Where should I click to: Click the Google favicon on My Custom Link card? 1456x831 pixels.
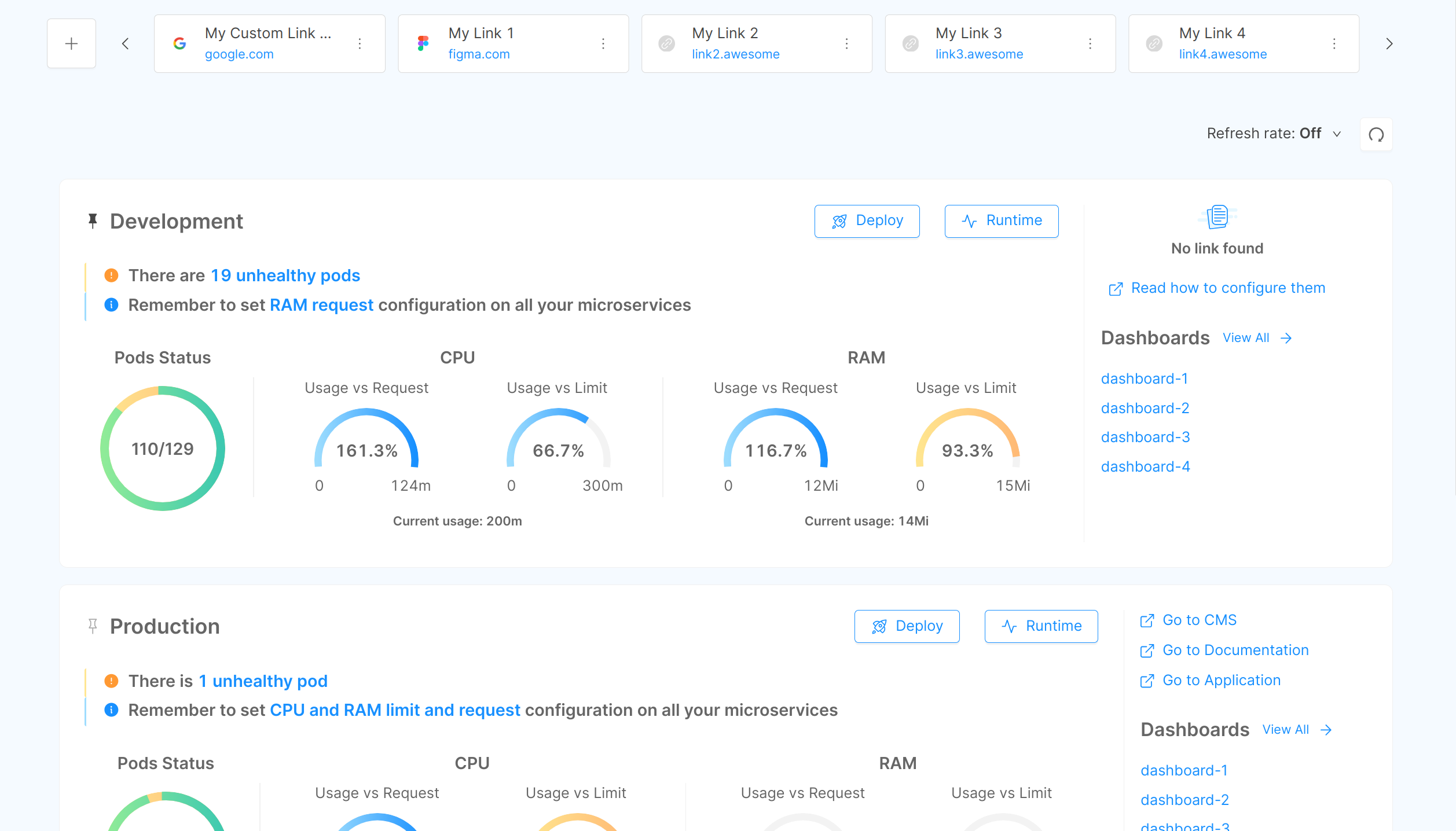pyautogui.click(x=179, y=43)
